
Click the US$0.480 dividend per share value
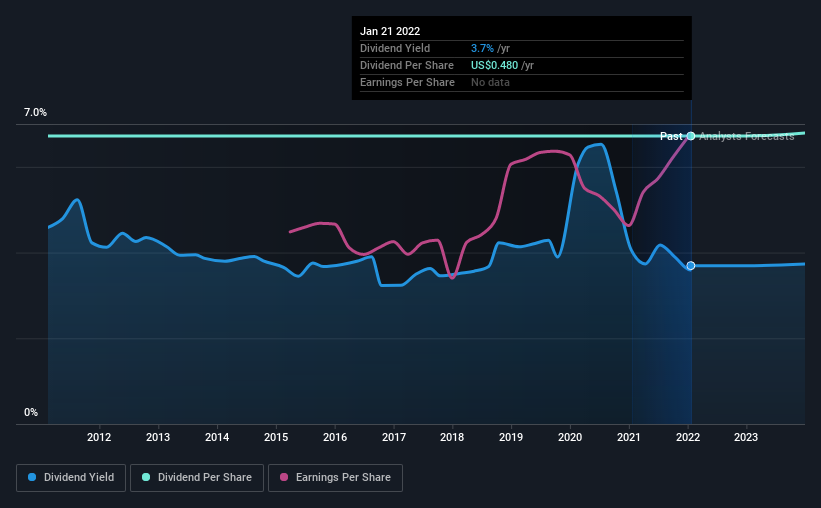tap(494, 65)
